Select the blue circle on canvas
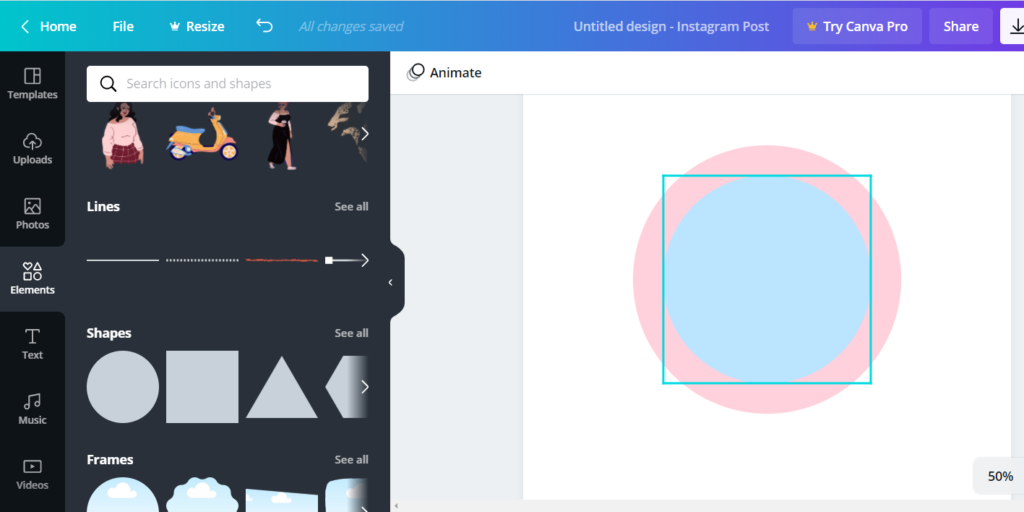This screenshot has height=512, width=1024. pos(767,280)
